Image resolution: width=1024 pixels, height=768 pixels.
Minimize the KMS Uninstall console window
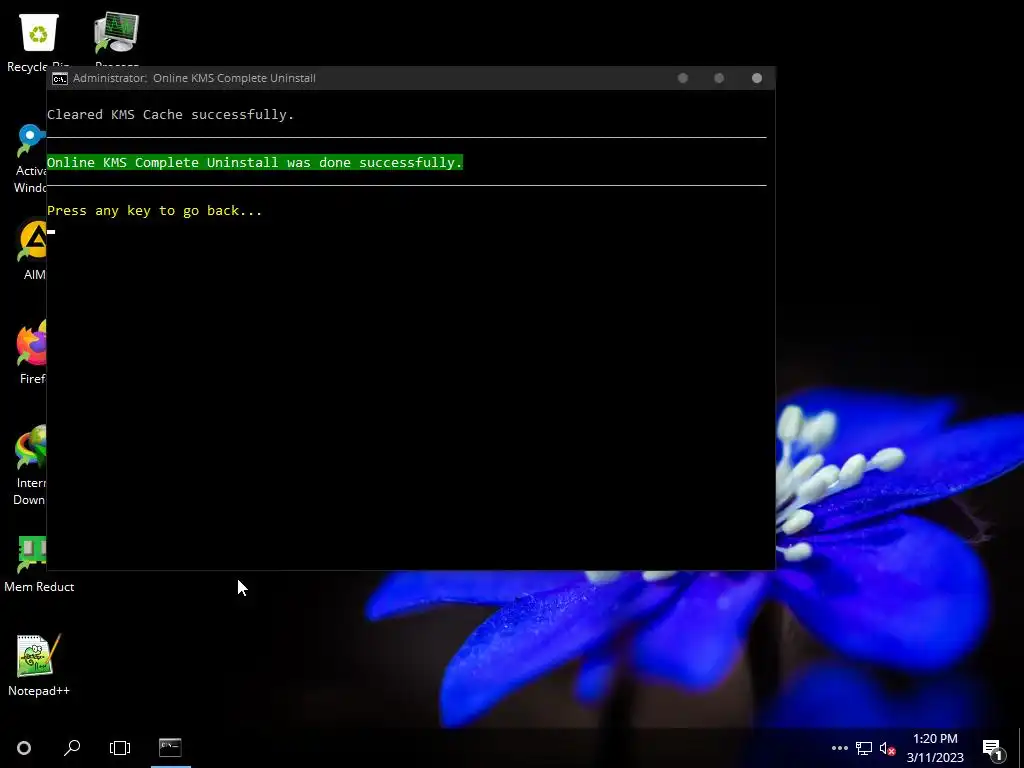682,78
